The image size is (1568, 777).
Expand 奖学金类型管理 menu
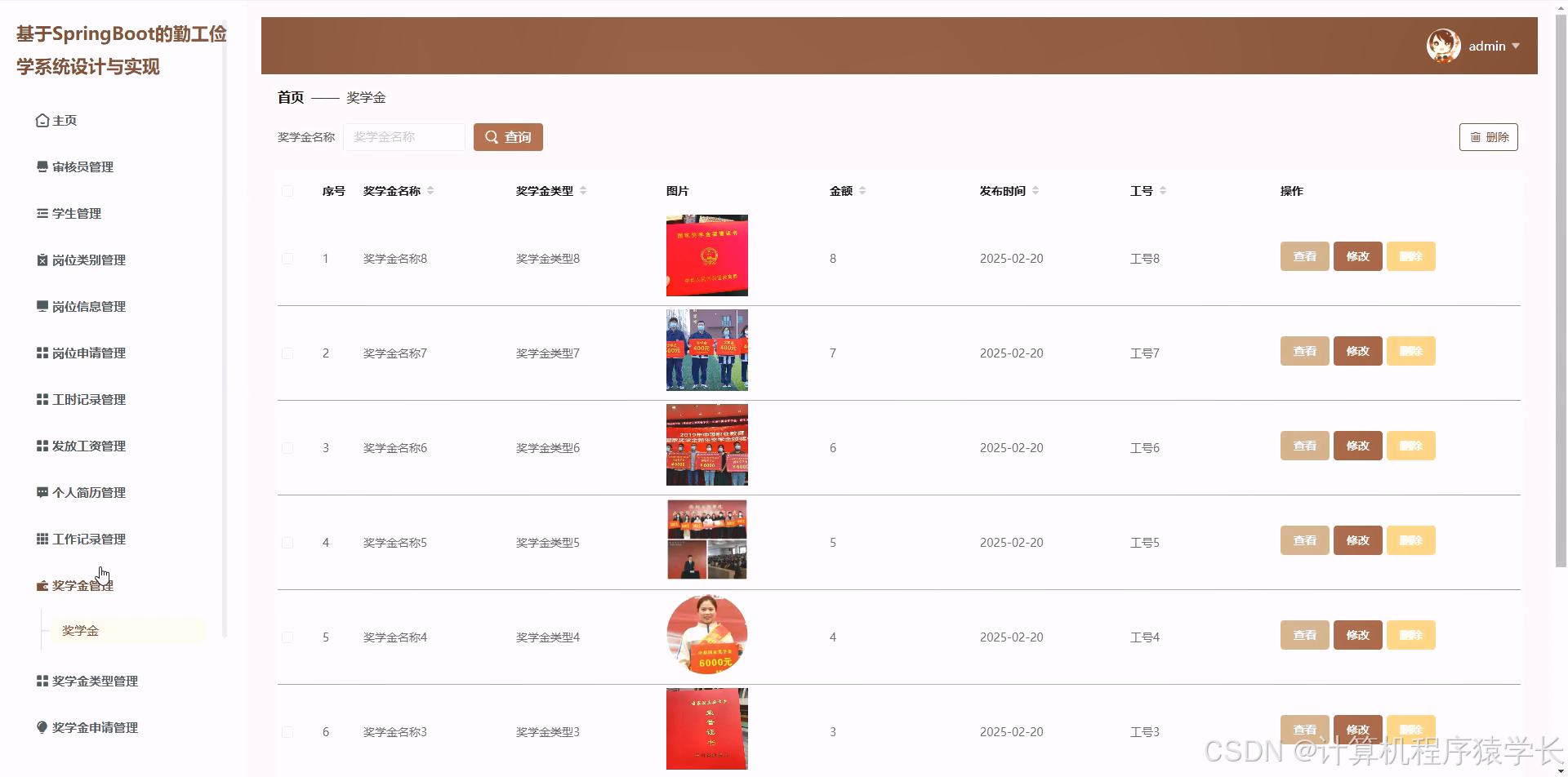point(95,681)
